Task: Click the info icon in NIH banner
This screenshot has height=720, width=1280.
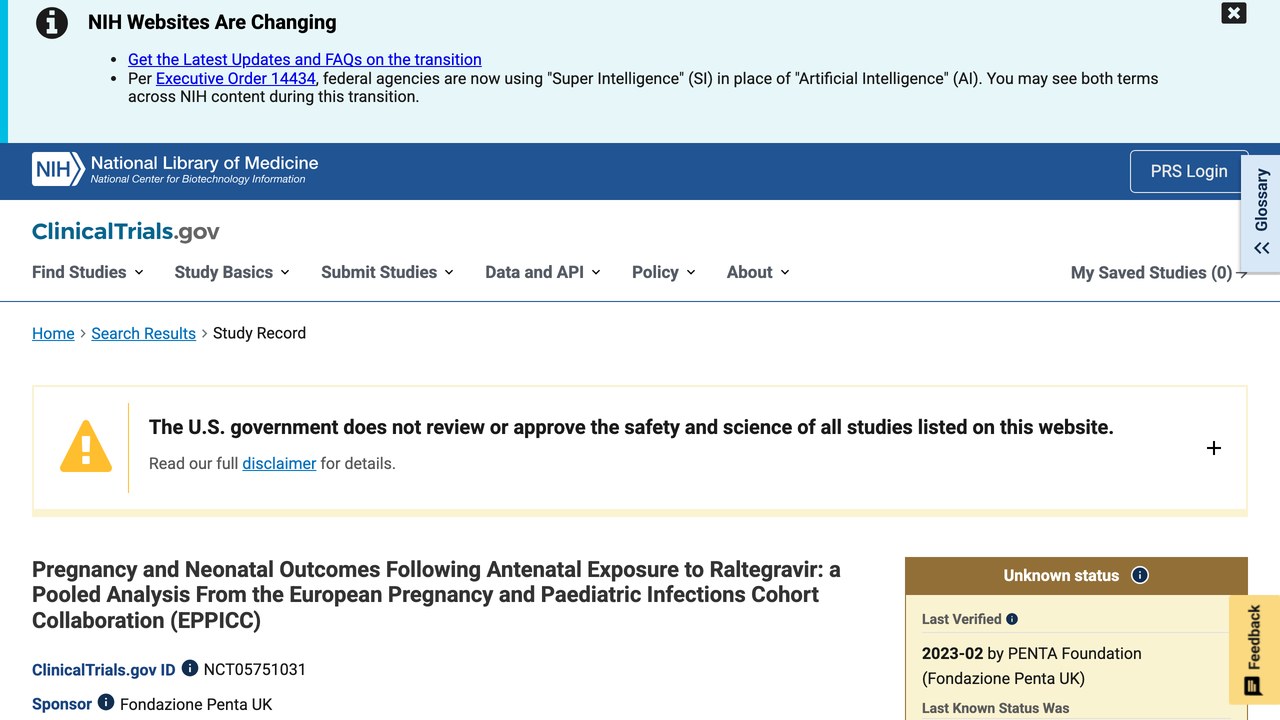Action: click(52, 22)
